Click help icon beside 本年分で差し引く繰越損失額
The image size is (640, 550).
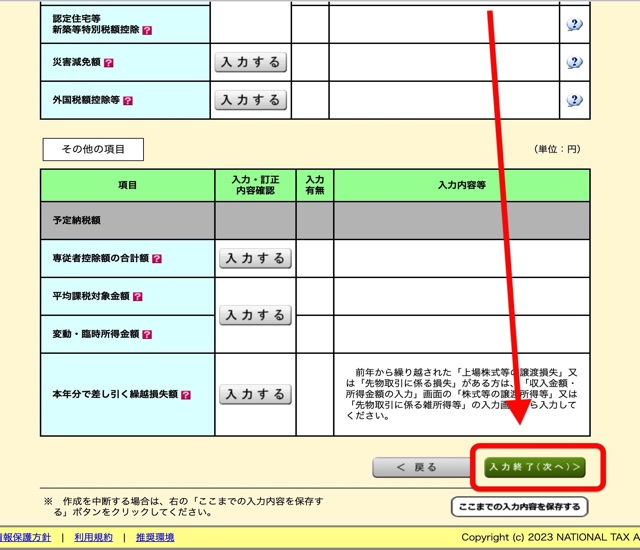pyautogui.click(x=185, y=395)
